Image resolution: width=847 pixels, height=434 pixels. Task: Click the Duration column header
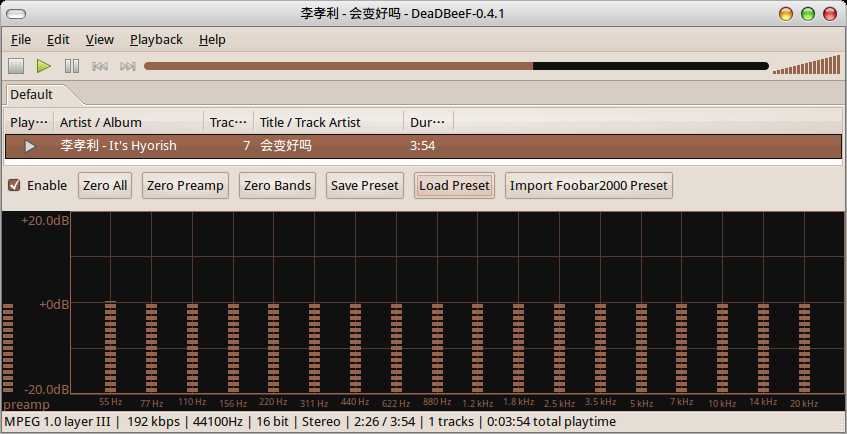[x=428, y=122]
